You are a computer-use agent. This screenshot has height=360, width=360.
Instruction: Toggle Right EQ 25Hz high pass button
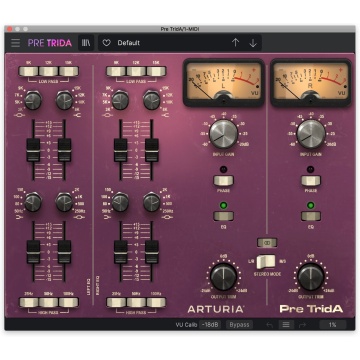coord(116,302)
